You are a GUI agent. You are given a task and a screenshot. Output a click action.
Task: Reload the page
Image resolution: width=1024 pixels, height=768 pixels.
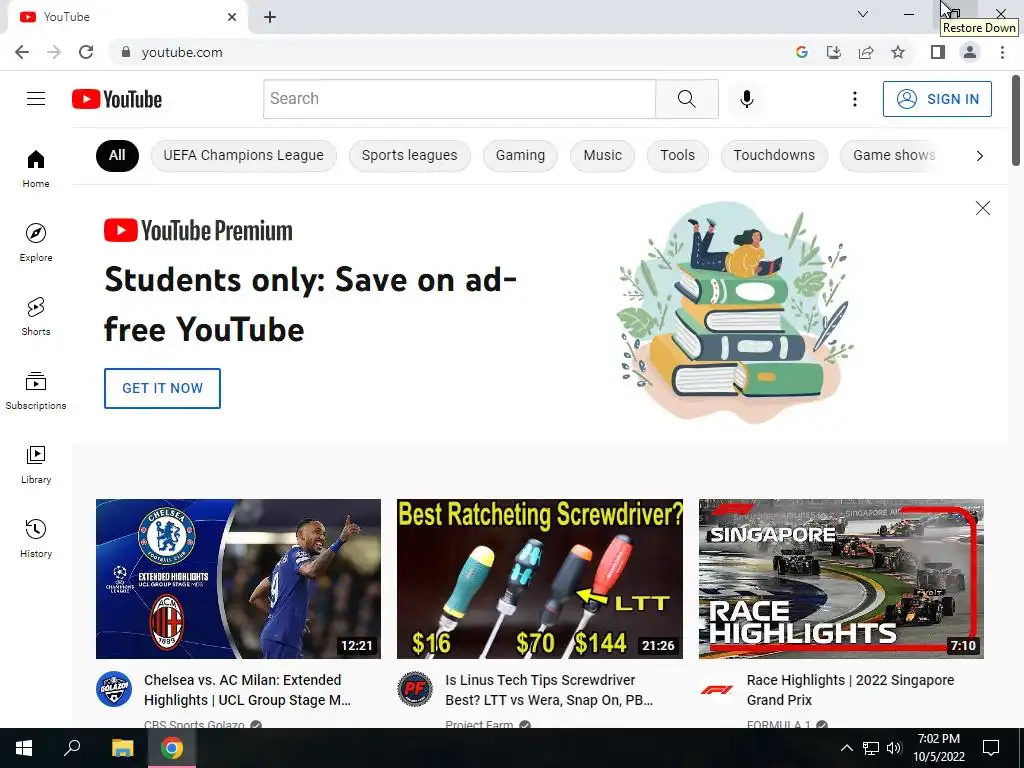pos(86,52)
